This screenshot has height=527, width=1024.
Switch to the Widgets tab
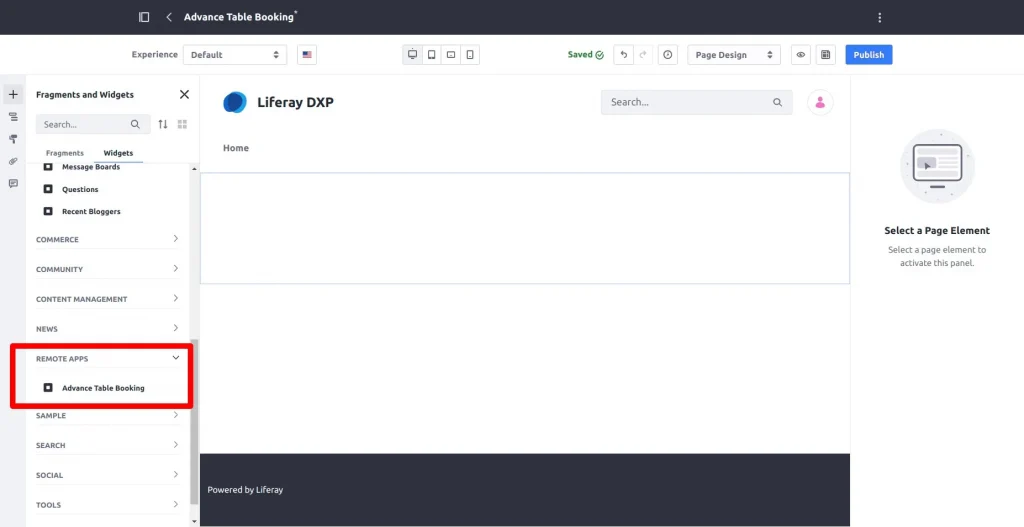point(118,153)
